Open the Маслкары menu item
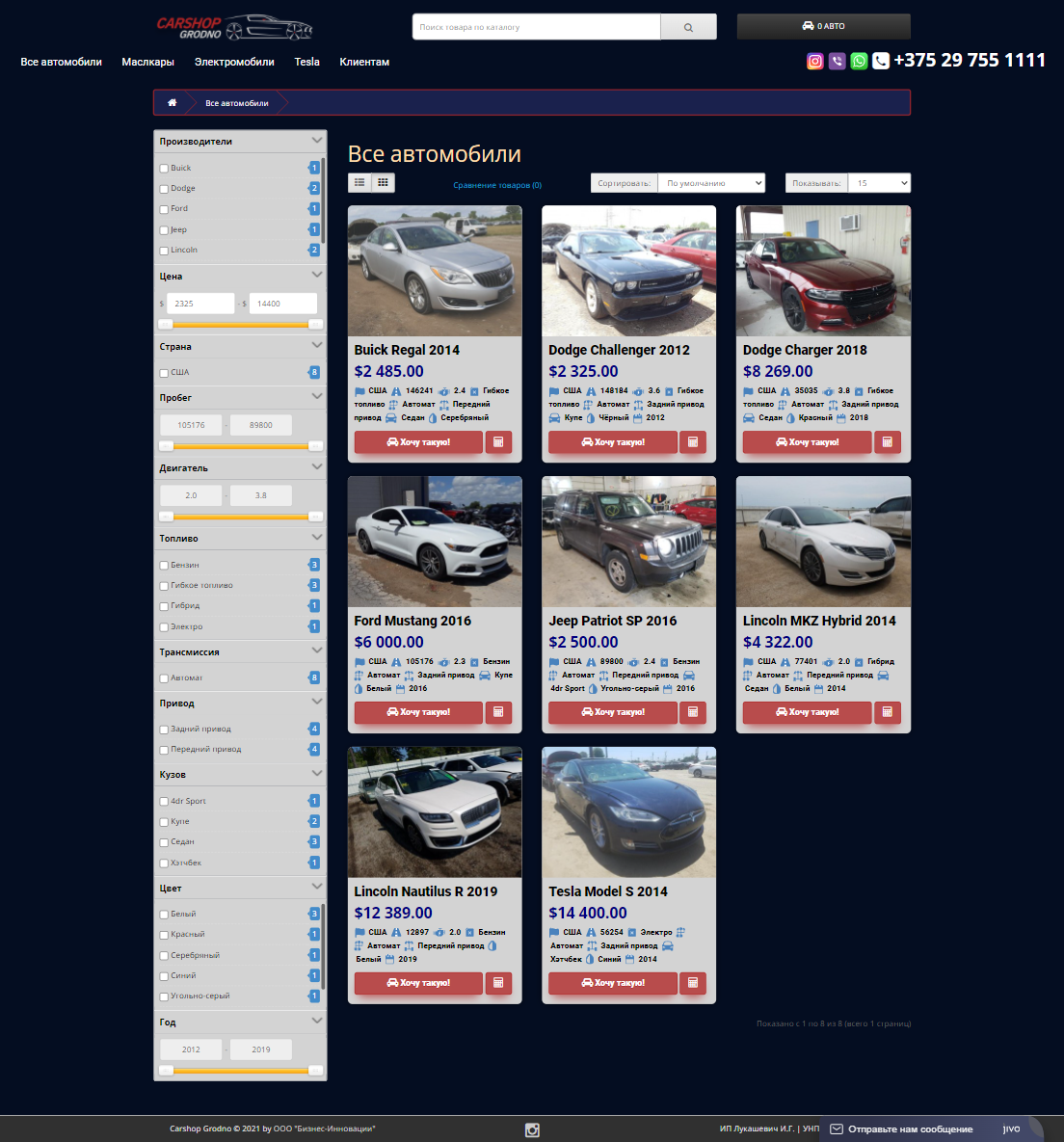This screenshot has width=1064, height=1142. pos(147,62)
